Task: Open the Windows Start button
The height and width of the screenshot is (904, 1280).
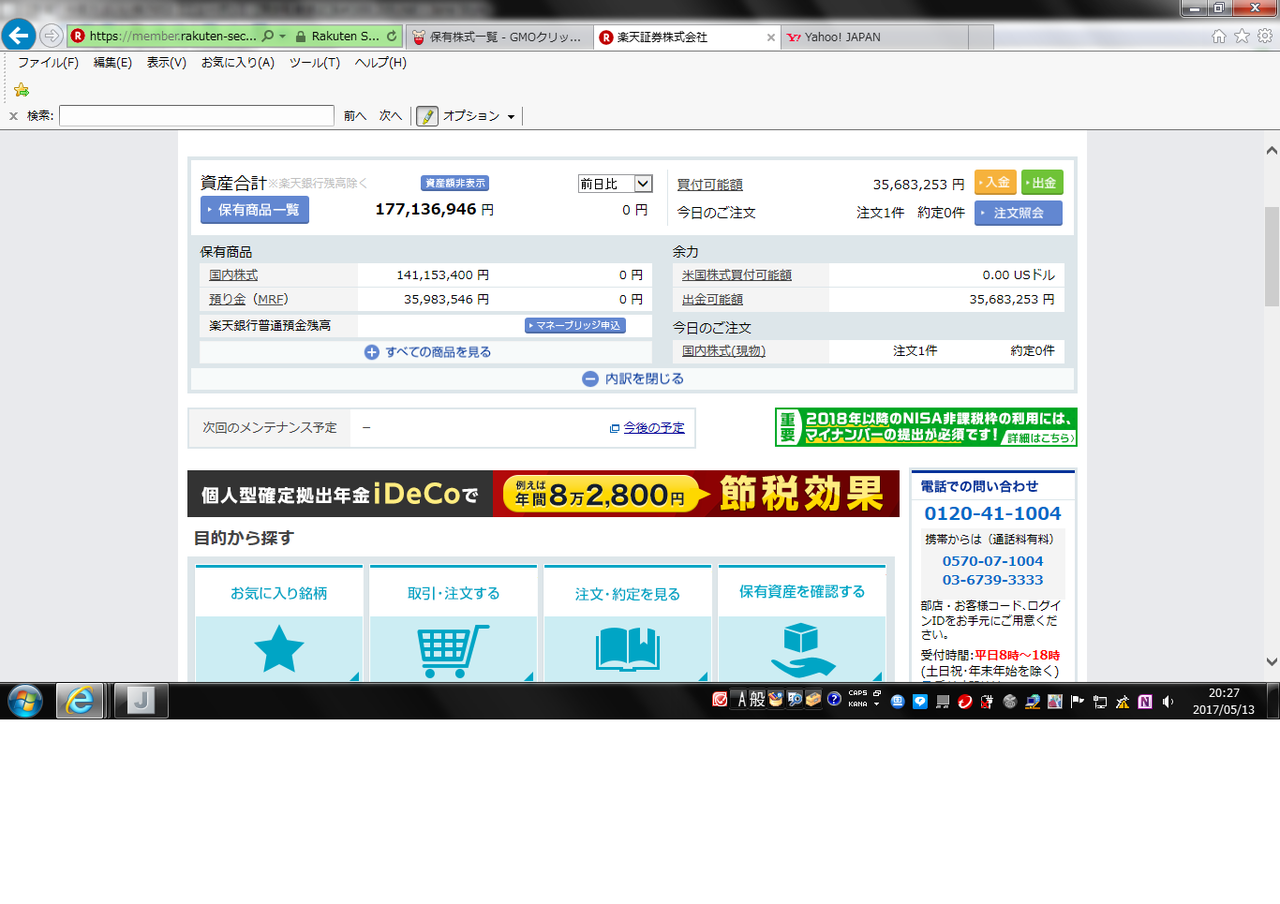Action: click(24, 701)
